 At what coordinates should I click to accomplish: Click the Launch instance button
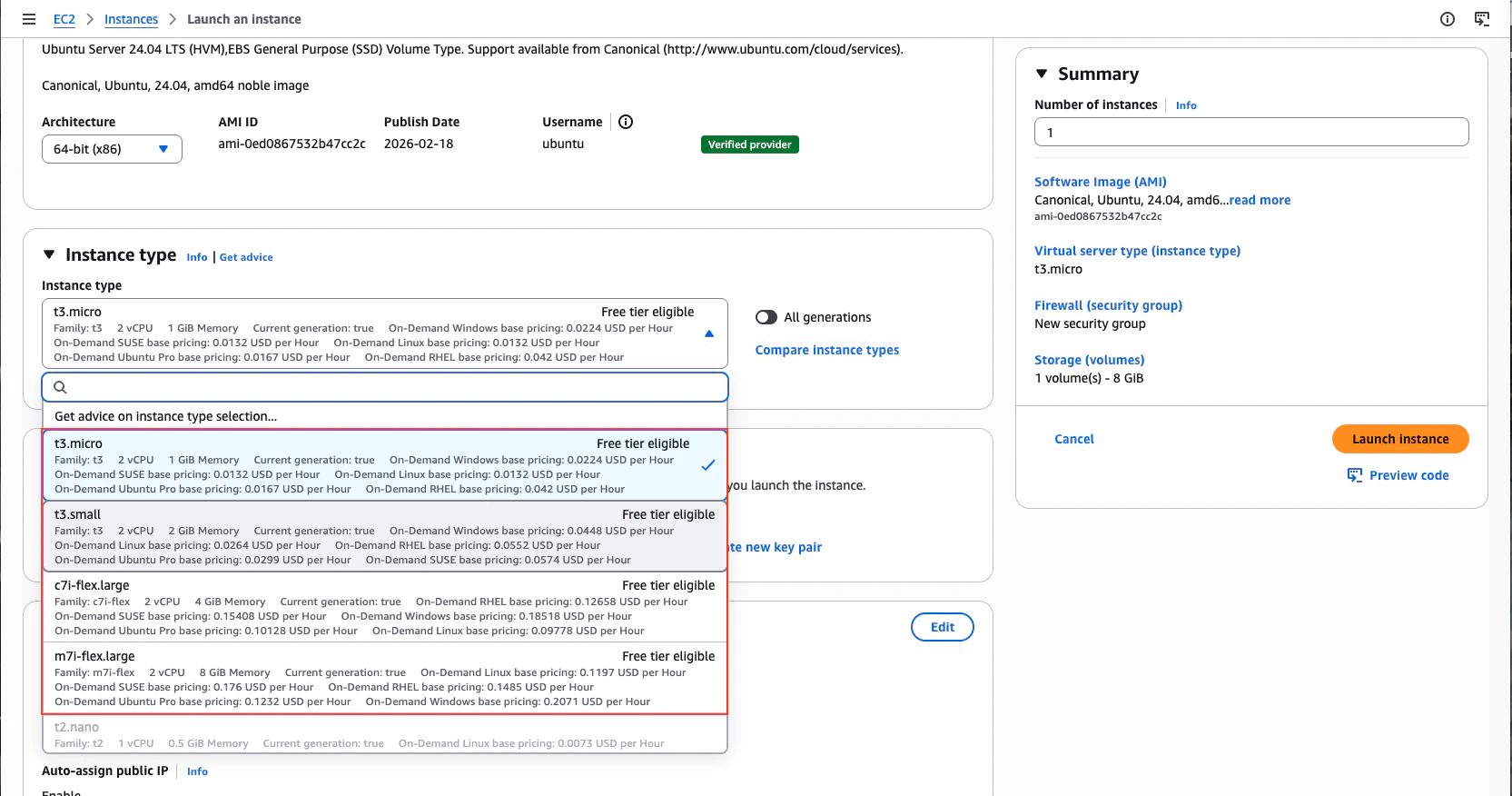point(1400,439)
